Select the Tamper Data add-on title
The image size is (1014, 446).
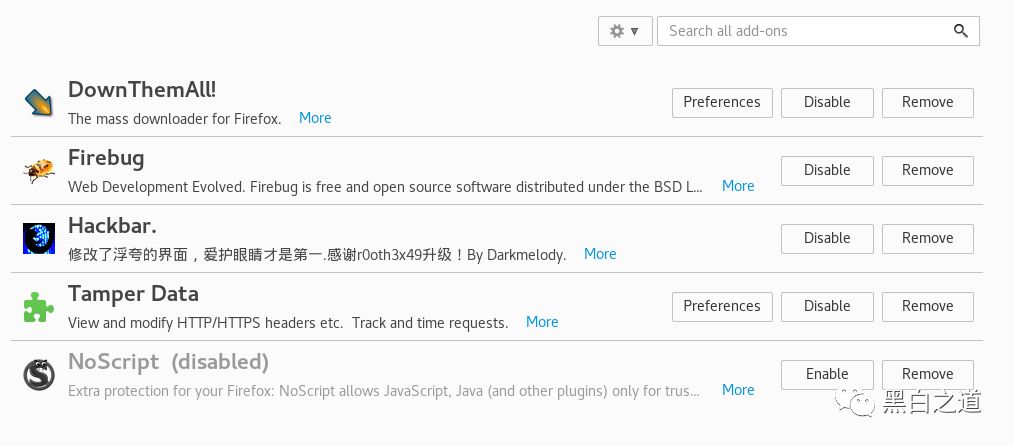(133, 294)
